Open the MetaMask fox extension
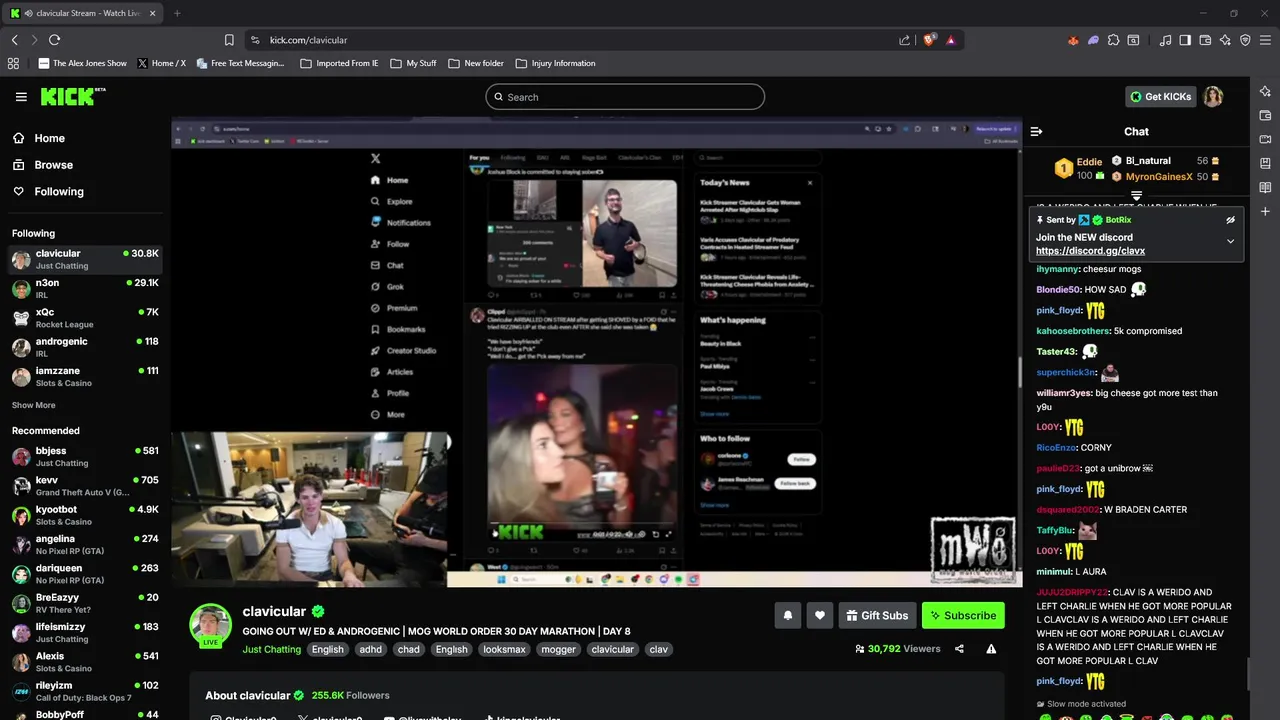The image size is (1280, 720). coord(1073,40)
